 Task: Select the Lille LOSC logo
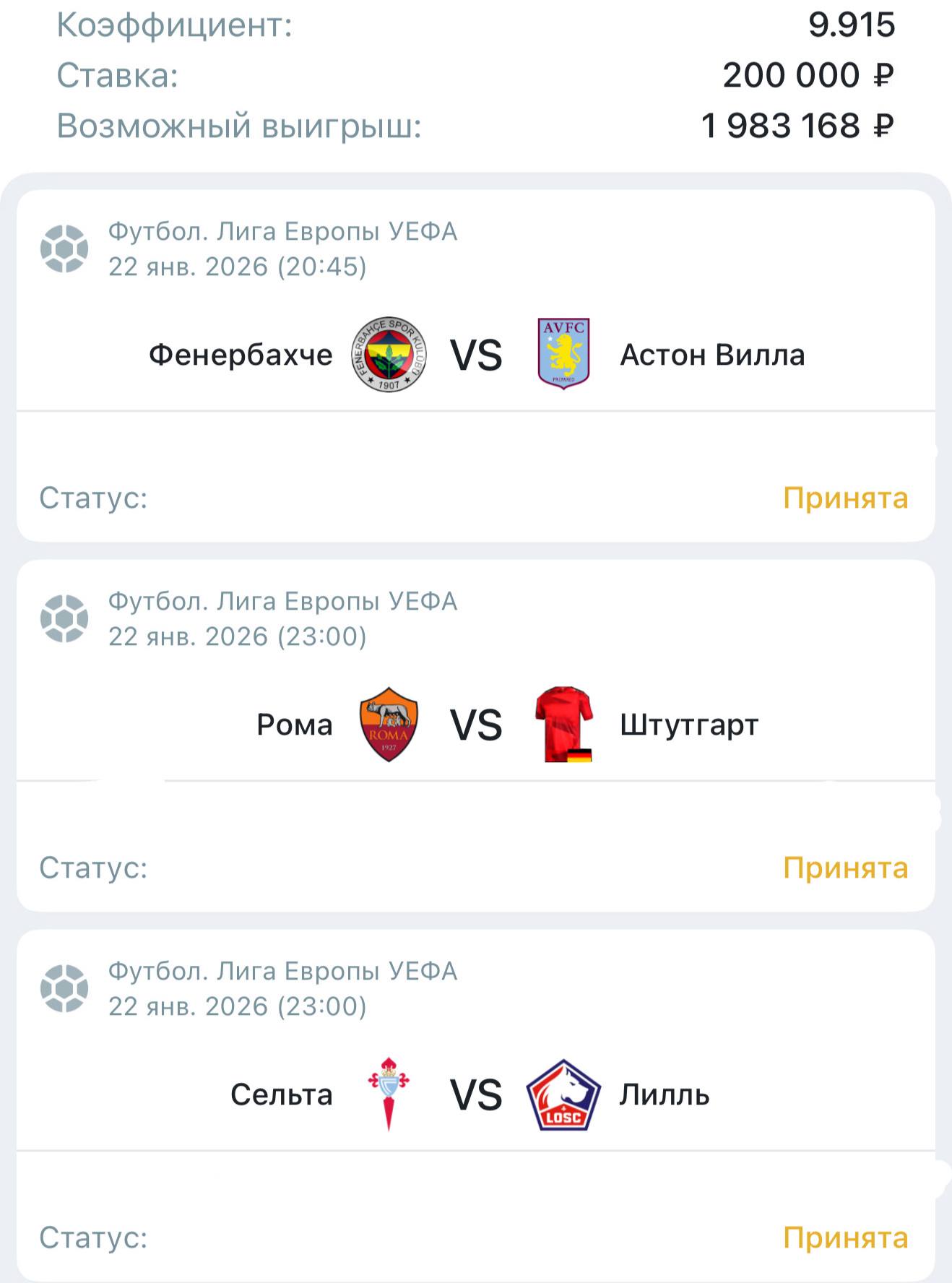563,1094
